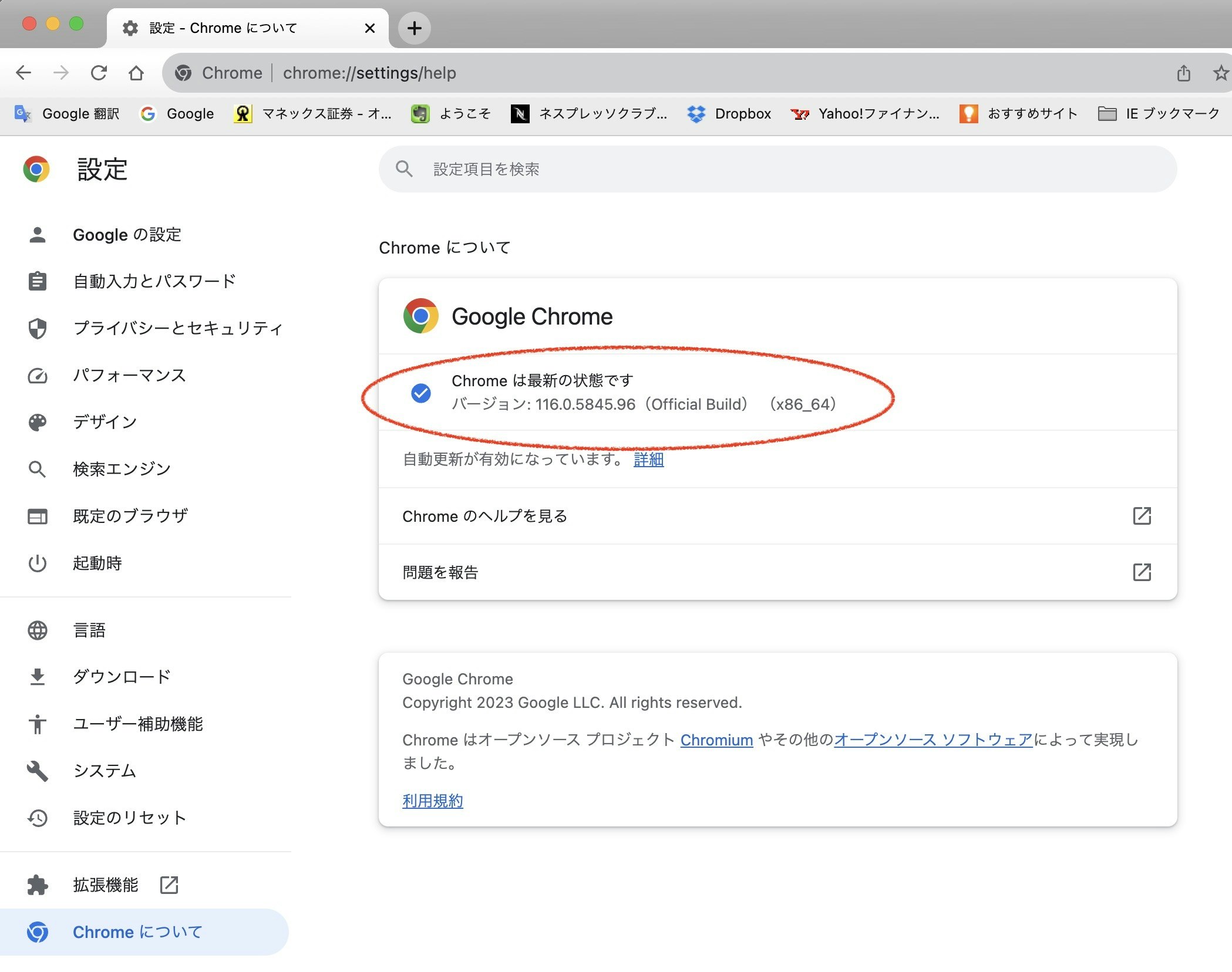
Task: Click external-link icon beside Chrome のヘルプを見る
Action: click(x=1142, y=516)
